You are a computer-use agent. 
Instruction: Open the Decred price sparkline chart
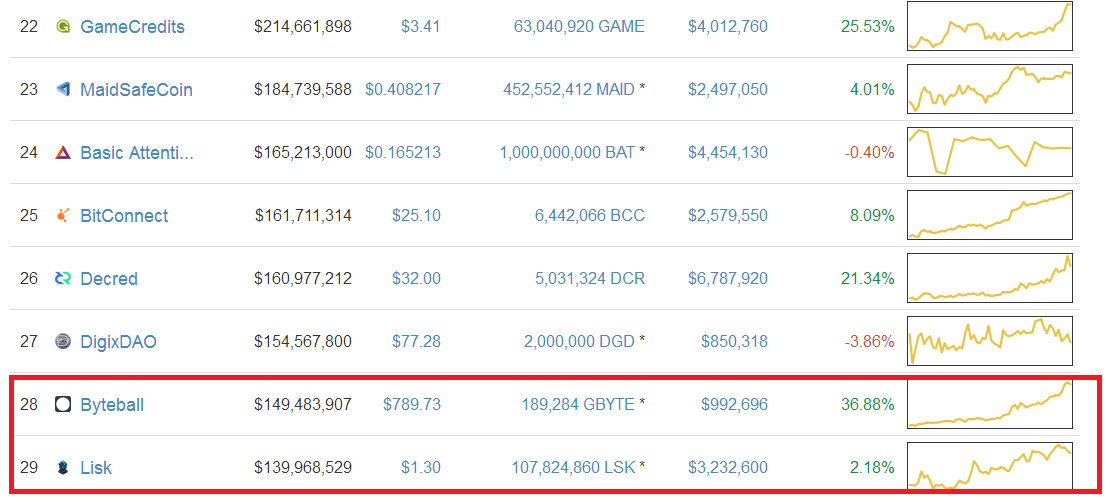(990, 278)
